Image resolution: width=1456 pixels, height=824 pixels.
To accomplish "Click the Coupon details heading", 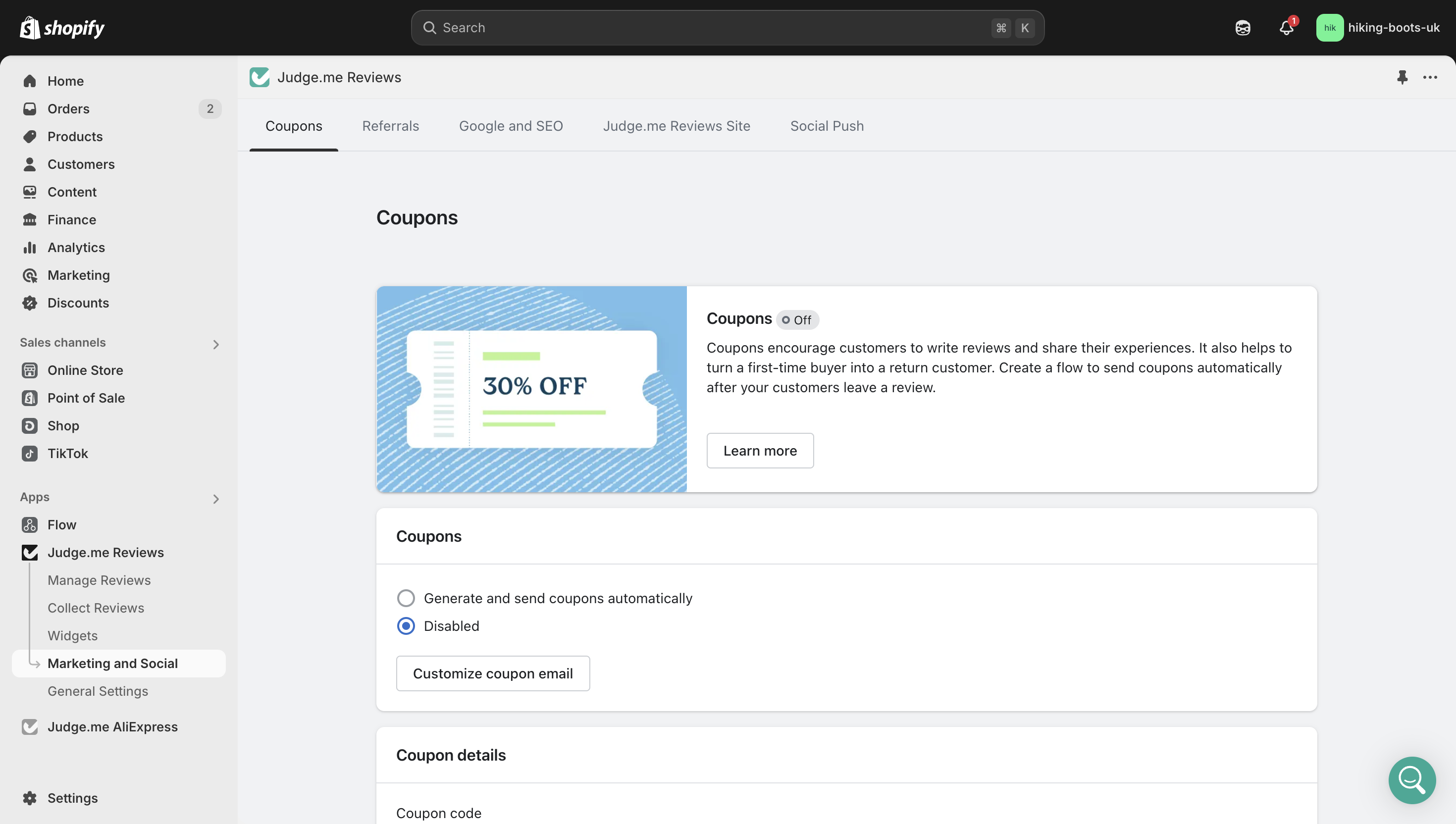I will click(451, 755).
